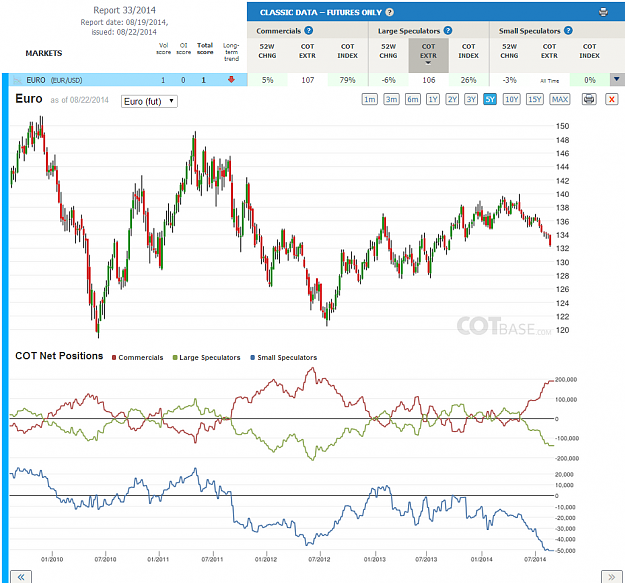
Task: Switch chart range to 6m
Action: (413, 99)
